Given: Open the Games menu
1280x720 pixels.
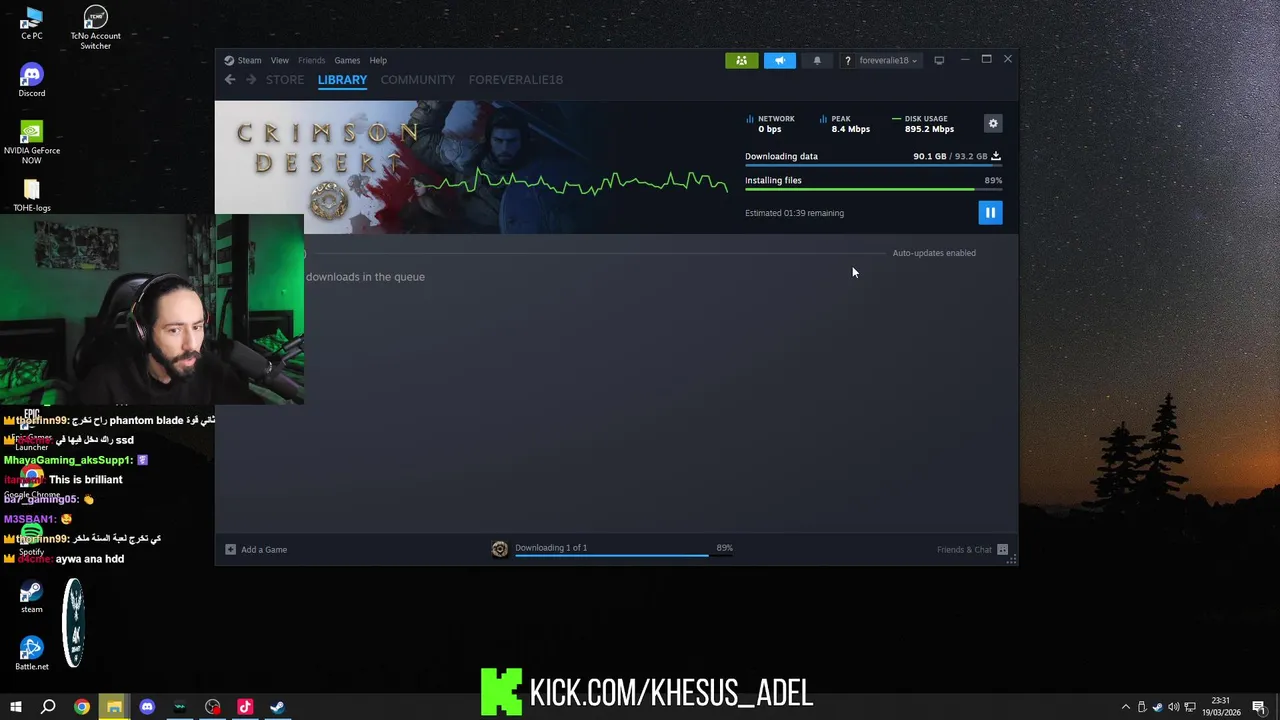Looking at the screenshot, I should 347,60.
